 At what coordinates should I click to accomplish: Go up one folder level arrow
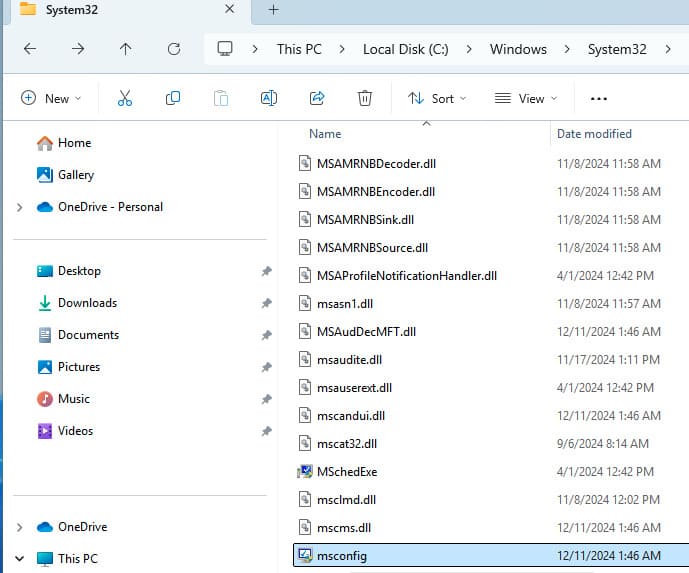pyautogui.click(x=125, y=49)
